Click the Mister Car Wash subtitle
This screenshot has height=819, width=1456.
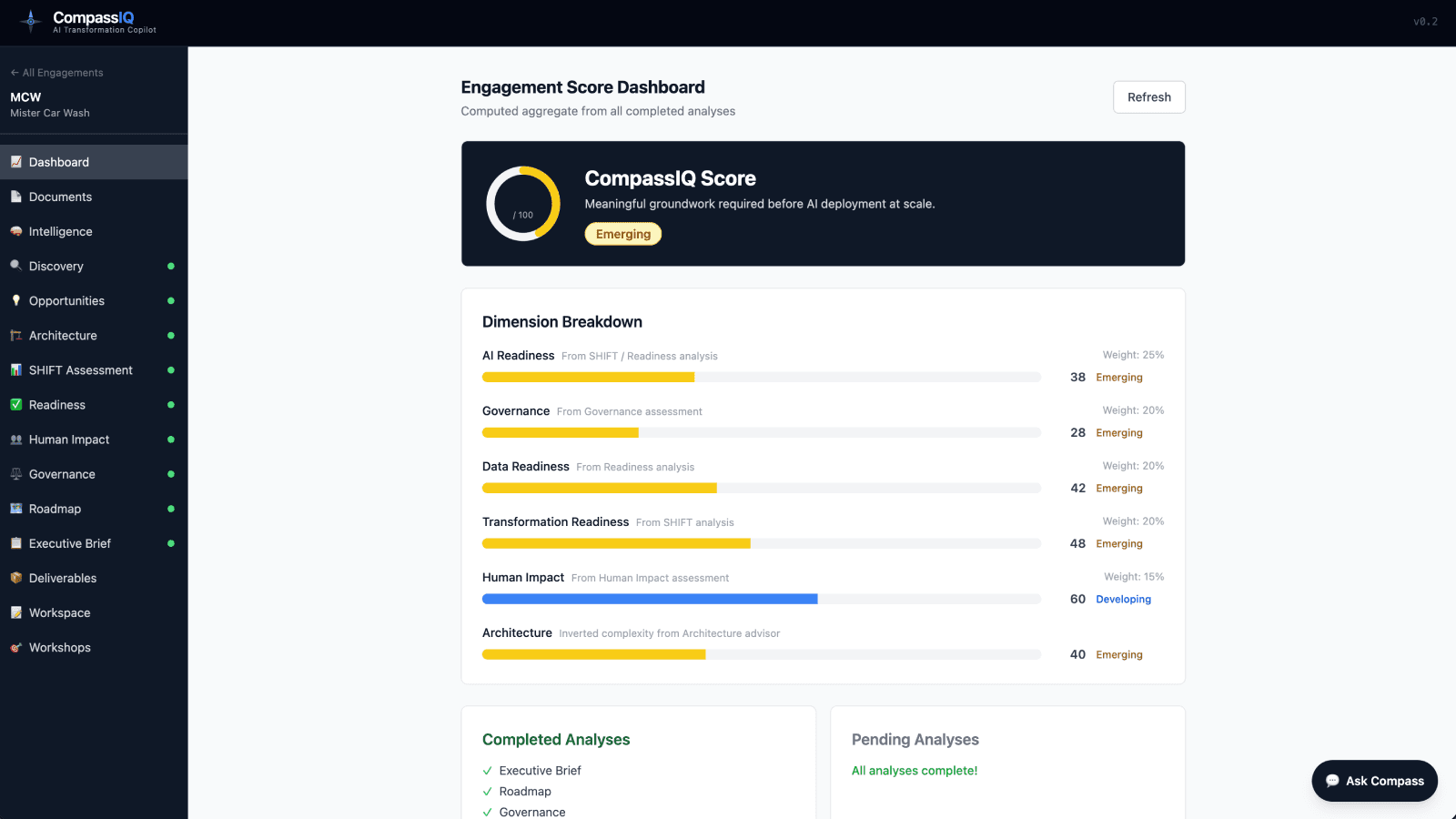tap(50, 113)
